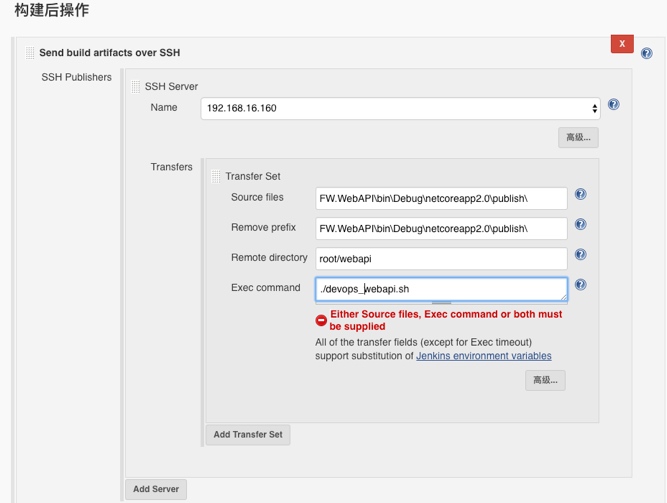The width and height of the screenshot is (667, 503).
Task: Click drag handle next to Transfer Set
Action: [x=216, y=177]
